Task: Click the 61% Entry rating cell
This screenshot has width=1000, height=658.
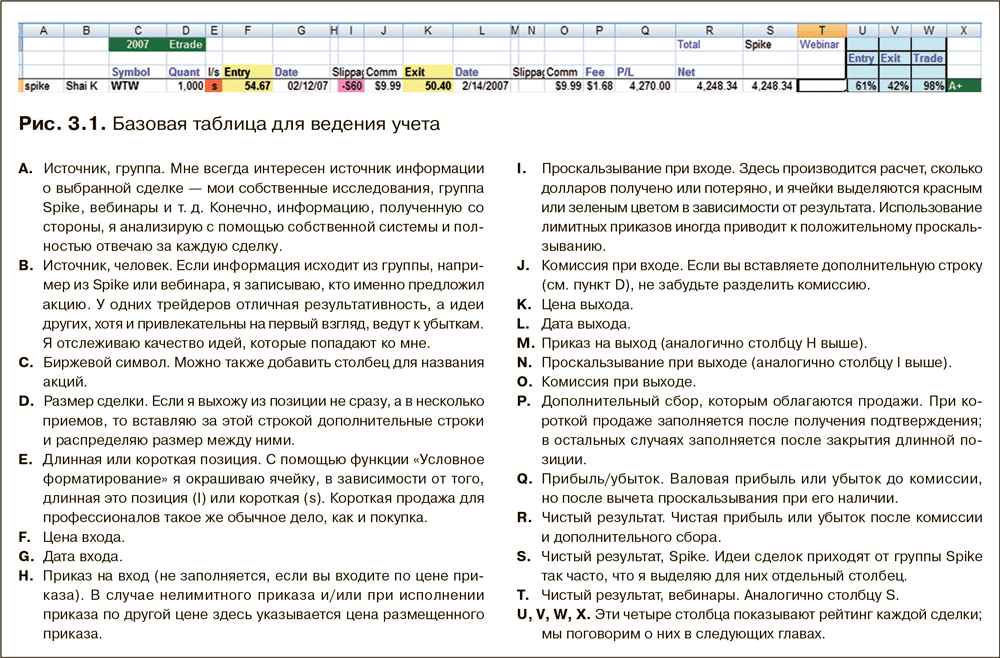Action: pyautogui.click(x=861, y=87)
